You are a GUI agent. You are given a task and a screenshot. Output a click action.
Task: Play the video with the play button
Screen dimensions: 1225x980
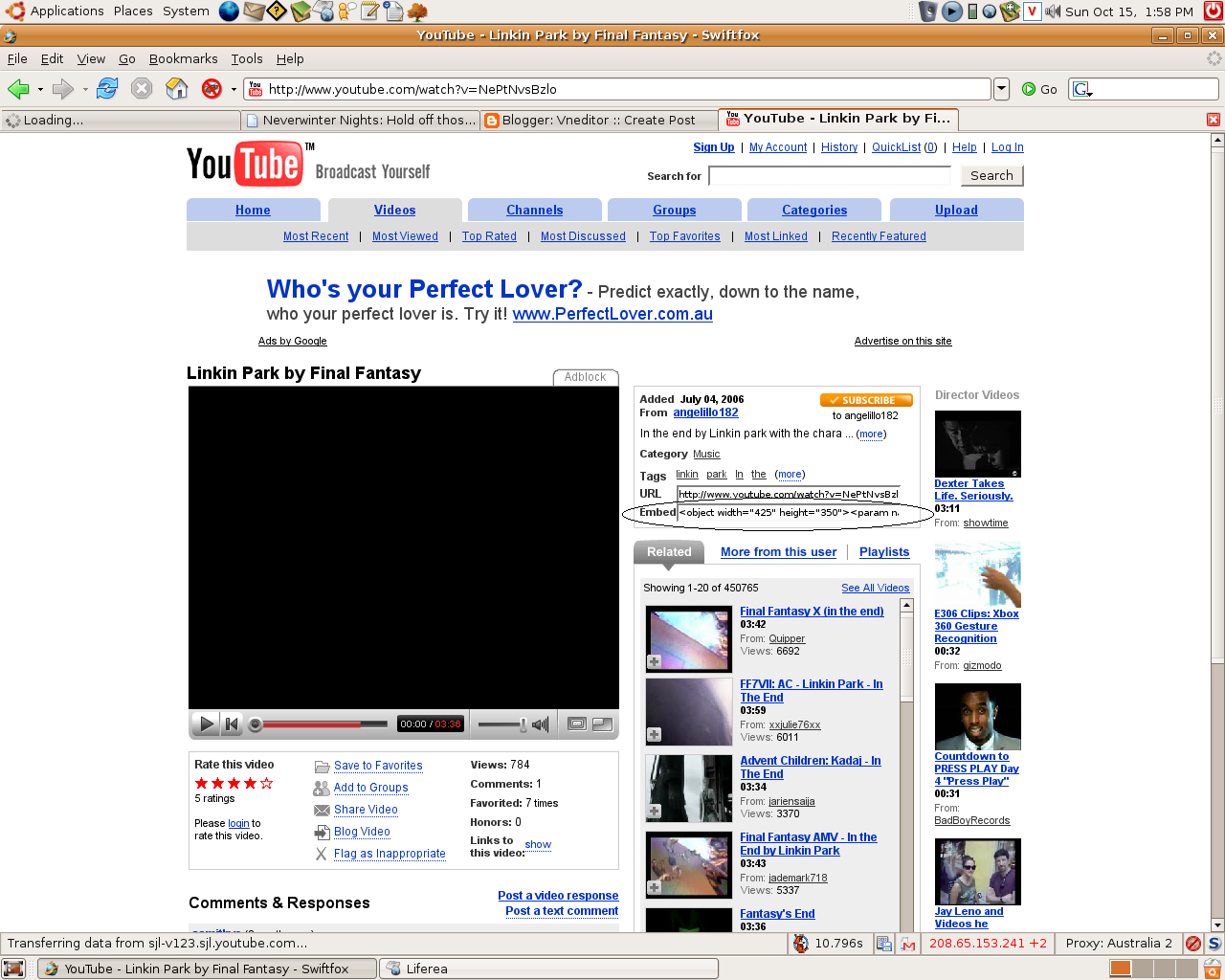pos(206,724)
